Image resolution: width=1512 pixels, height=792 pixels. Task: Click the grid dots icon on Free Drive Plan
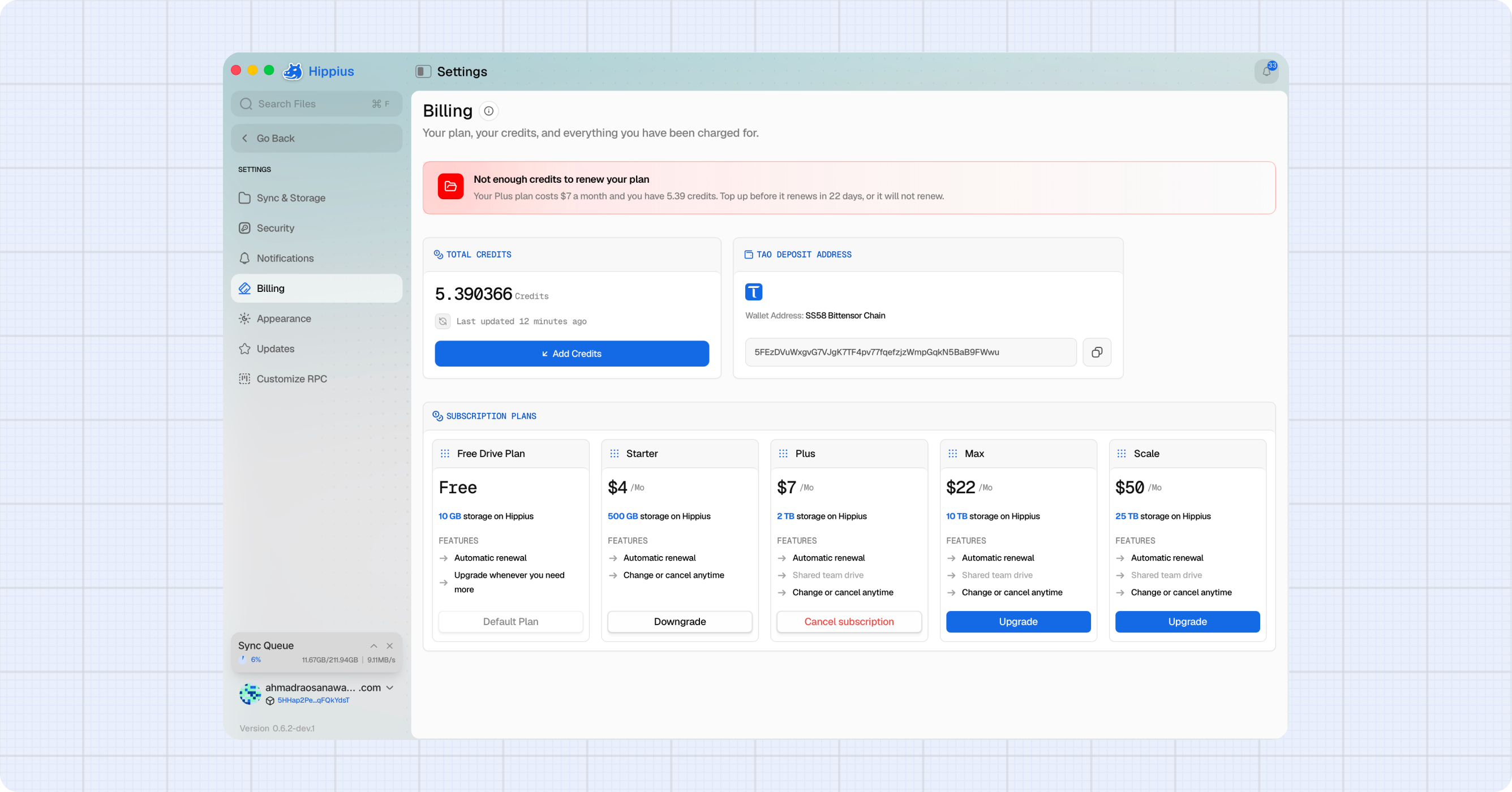tap(445, 454)
